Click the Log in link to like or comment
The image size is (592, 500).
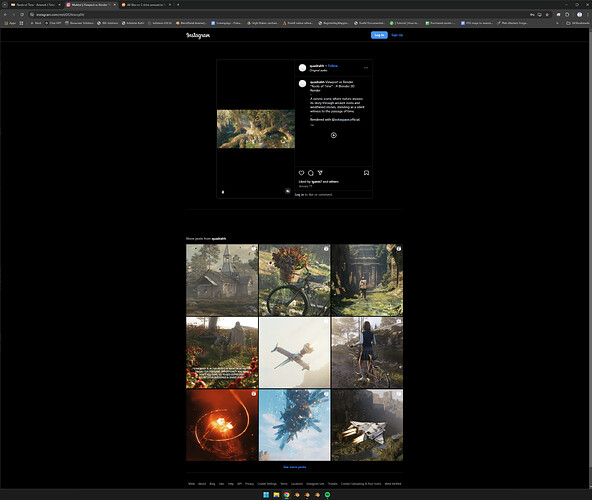coord(299,194)
